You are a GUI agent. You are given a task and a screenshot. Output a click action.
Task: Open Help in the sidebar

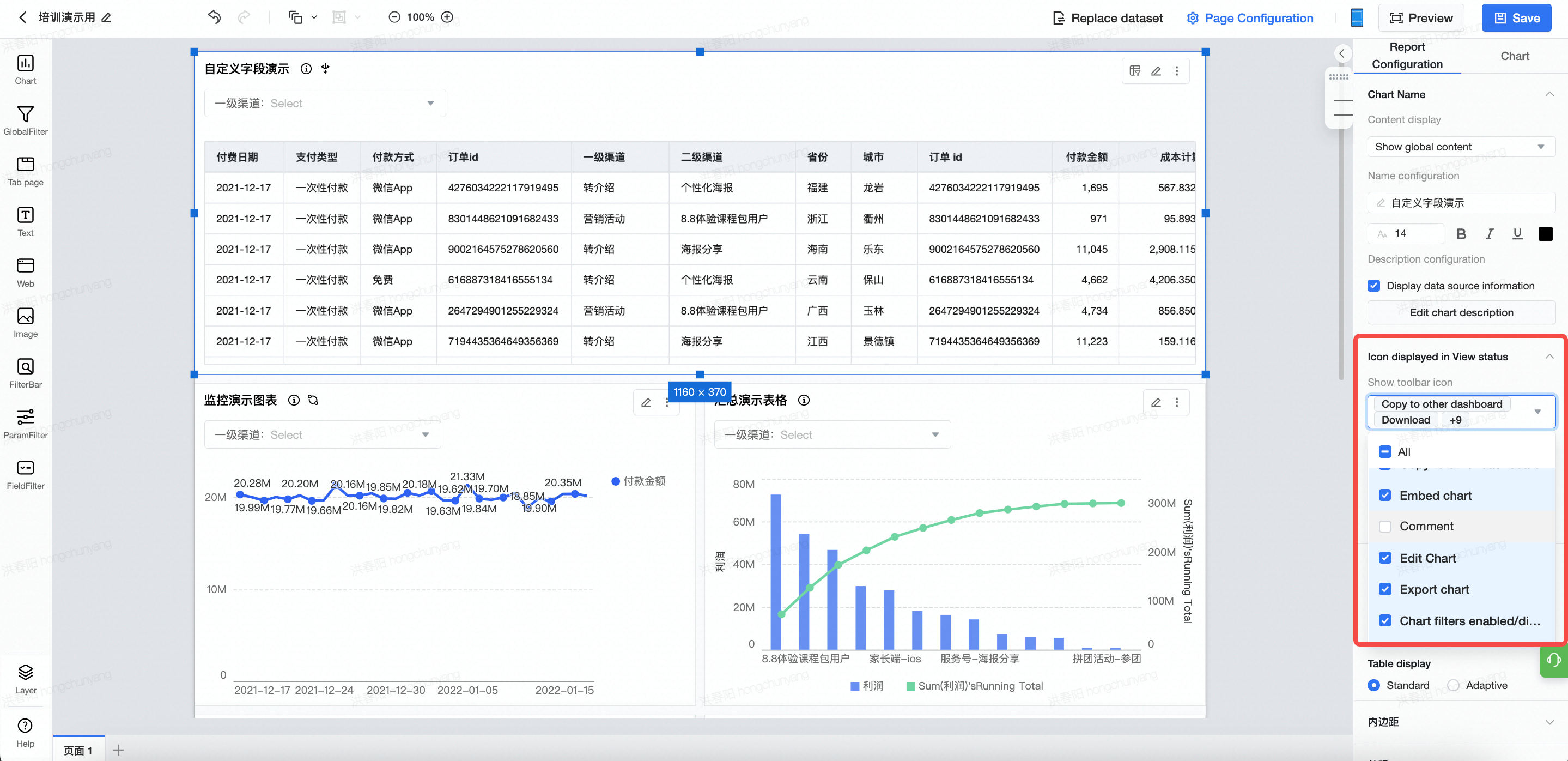[x=25, y=733]
